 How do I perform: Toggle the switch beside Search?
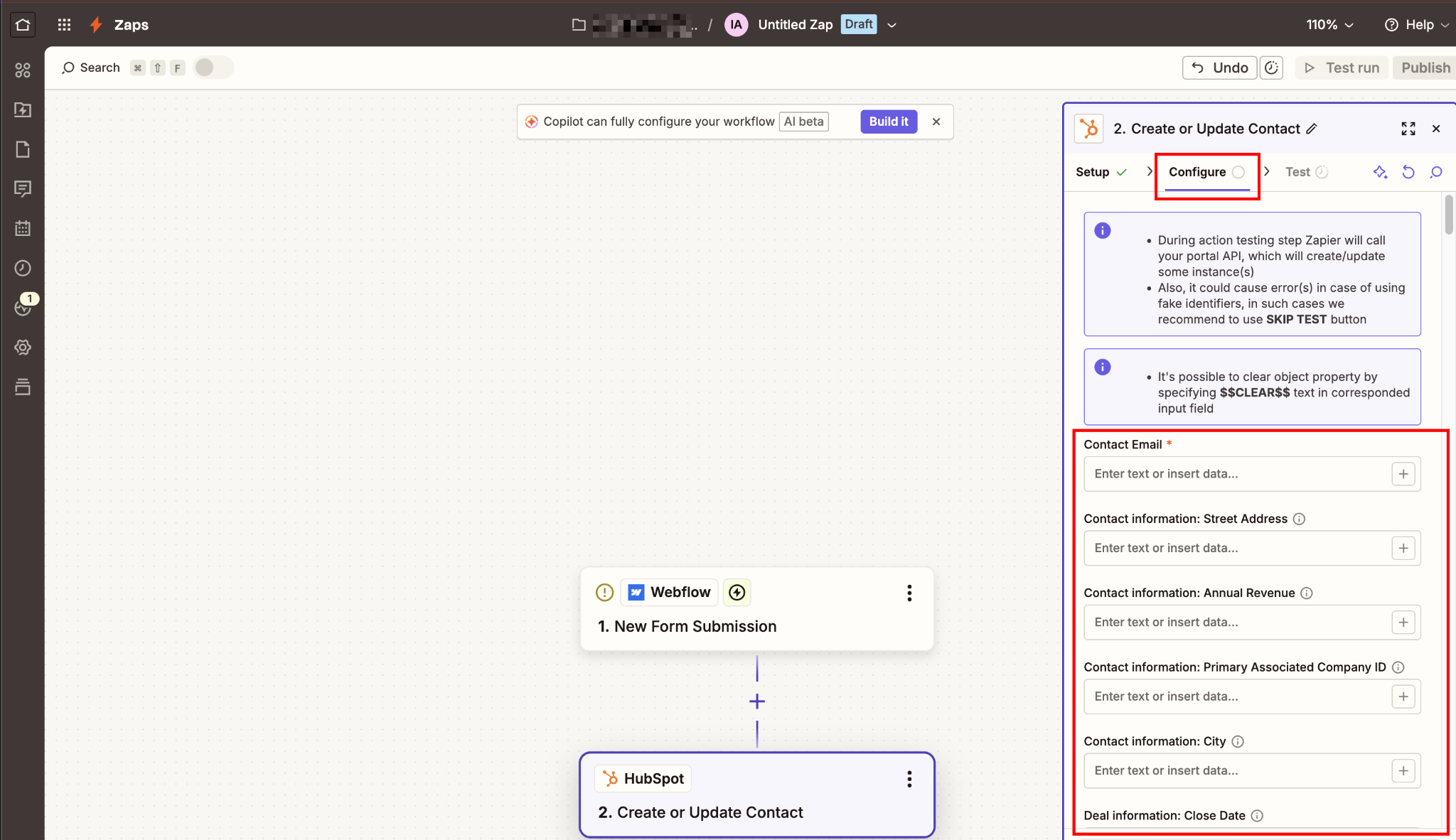point(213,68)
